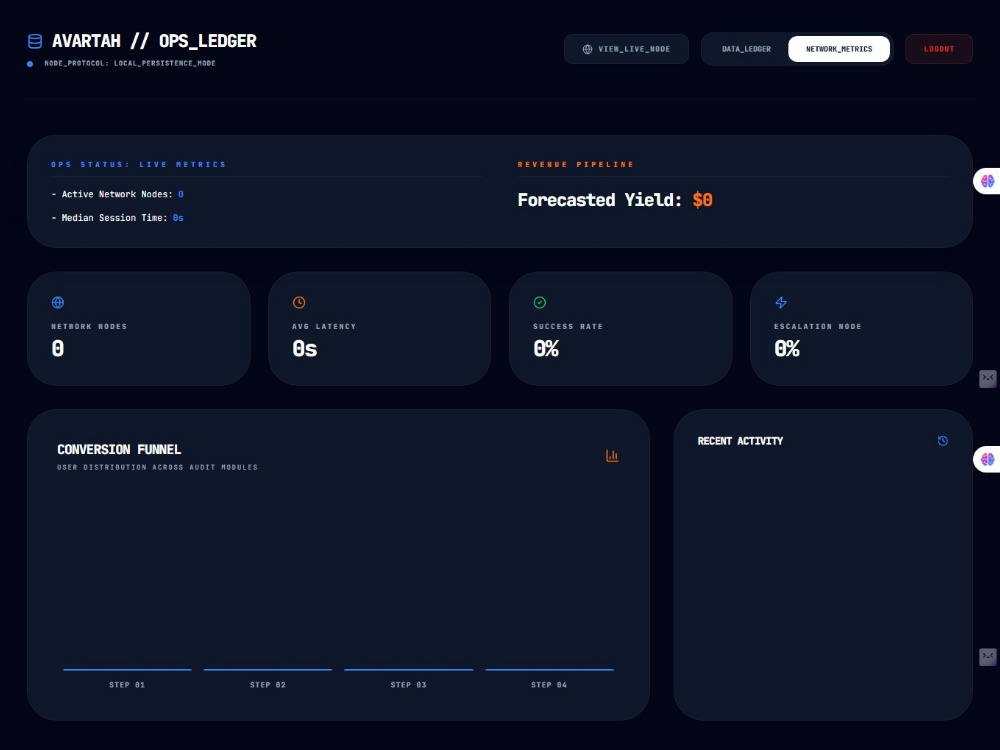Click the RECENT ACTIVITY heading
The height and width of the screenshot is (750, 1000).
(740, 441)
